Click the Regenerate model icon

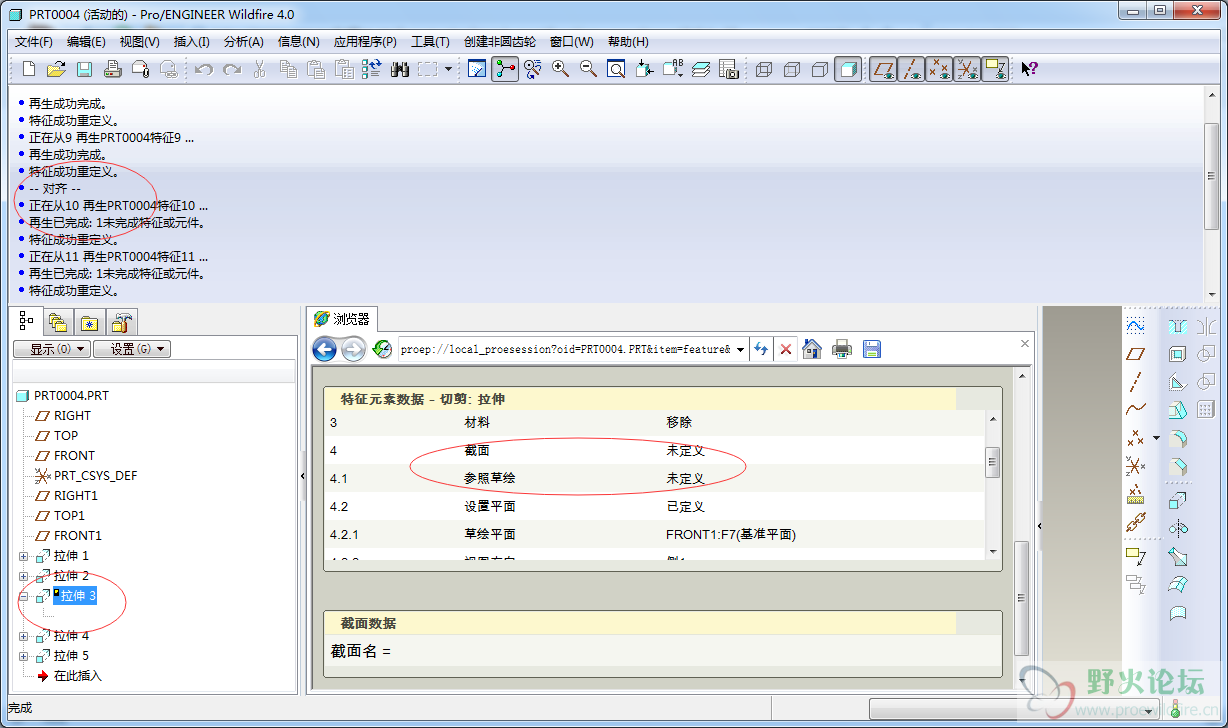point(372,69)
